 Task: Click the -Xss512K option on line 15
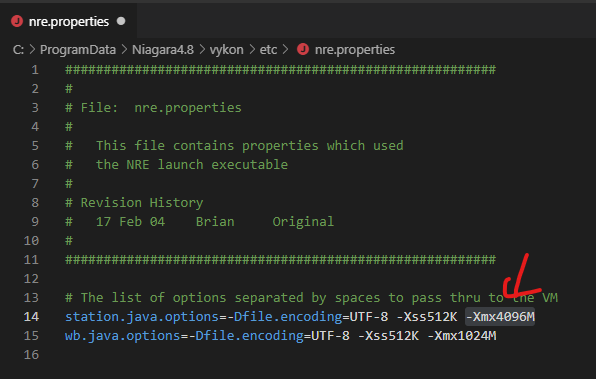pyautogui.click(x=388, y=336)
